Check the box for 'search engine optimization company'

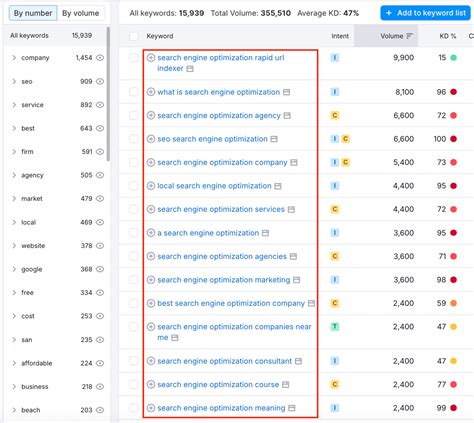(134, 162)
